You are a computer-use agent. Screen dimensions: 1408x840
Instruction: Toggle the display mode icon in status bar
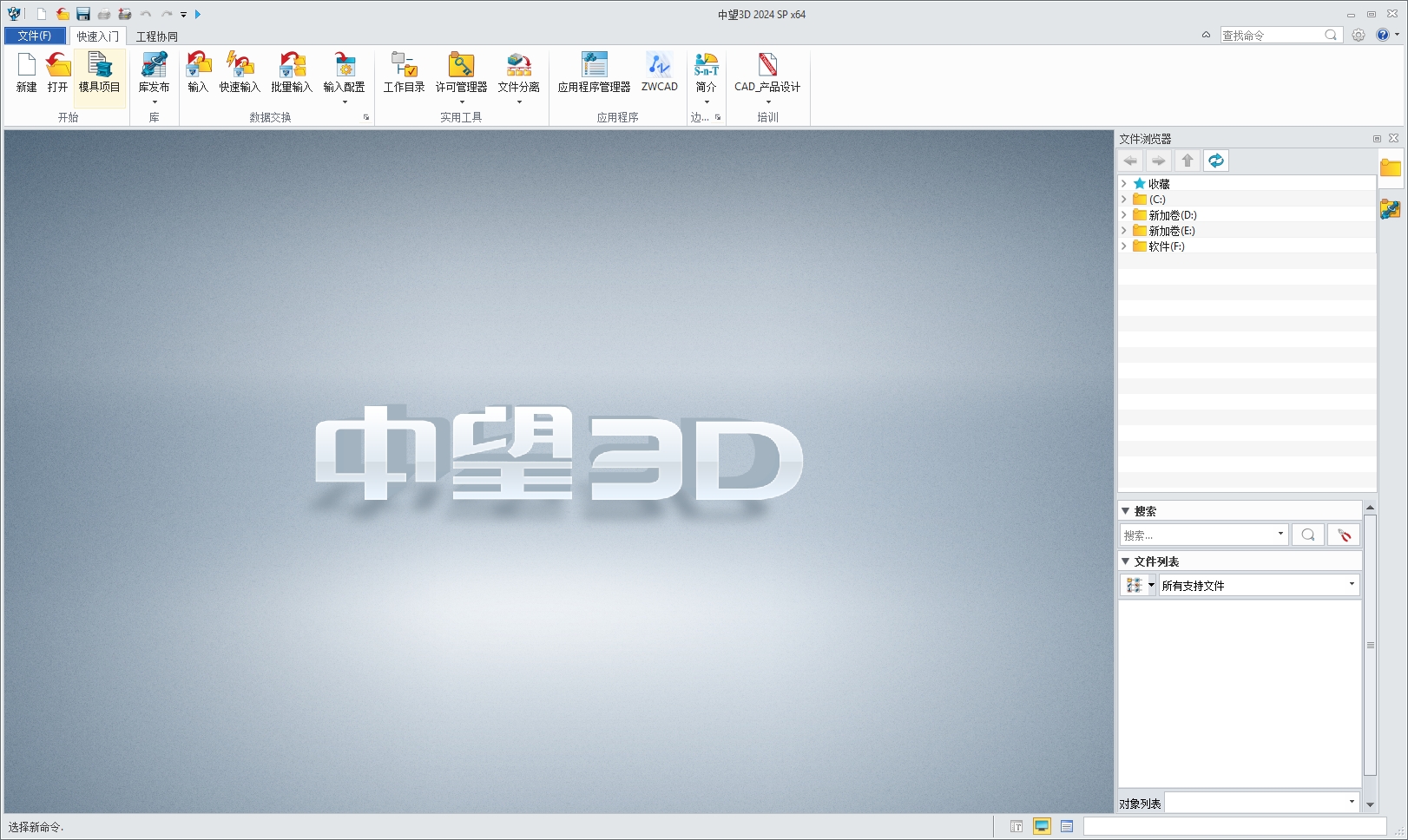pos(1041,825)
